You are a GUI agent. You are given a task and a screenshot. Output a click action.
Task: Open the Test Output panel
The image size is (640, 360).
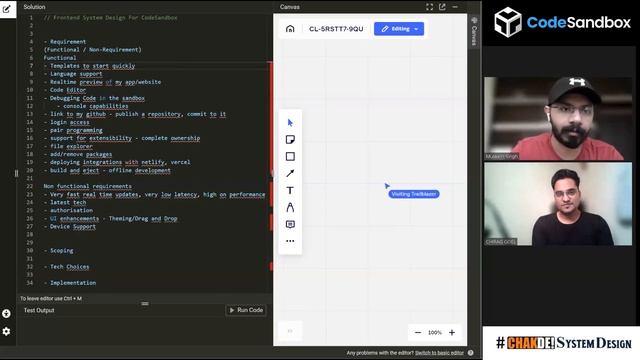[39, 310]
